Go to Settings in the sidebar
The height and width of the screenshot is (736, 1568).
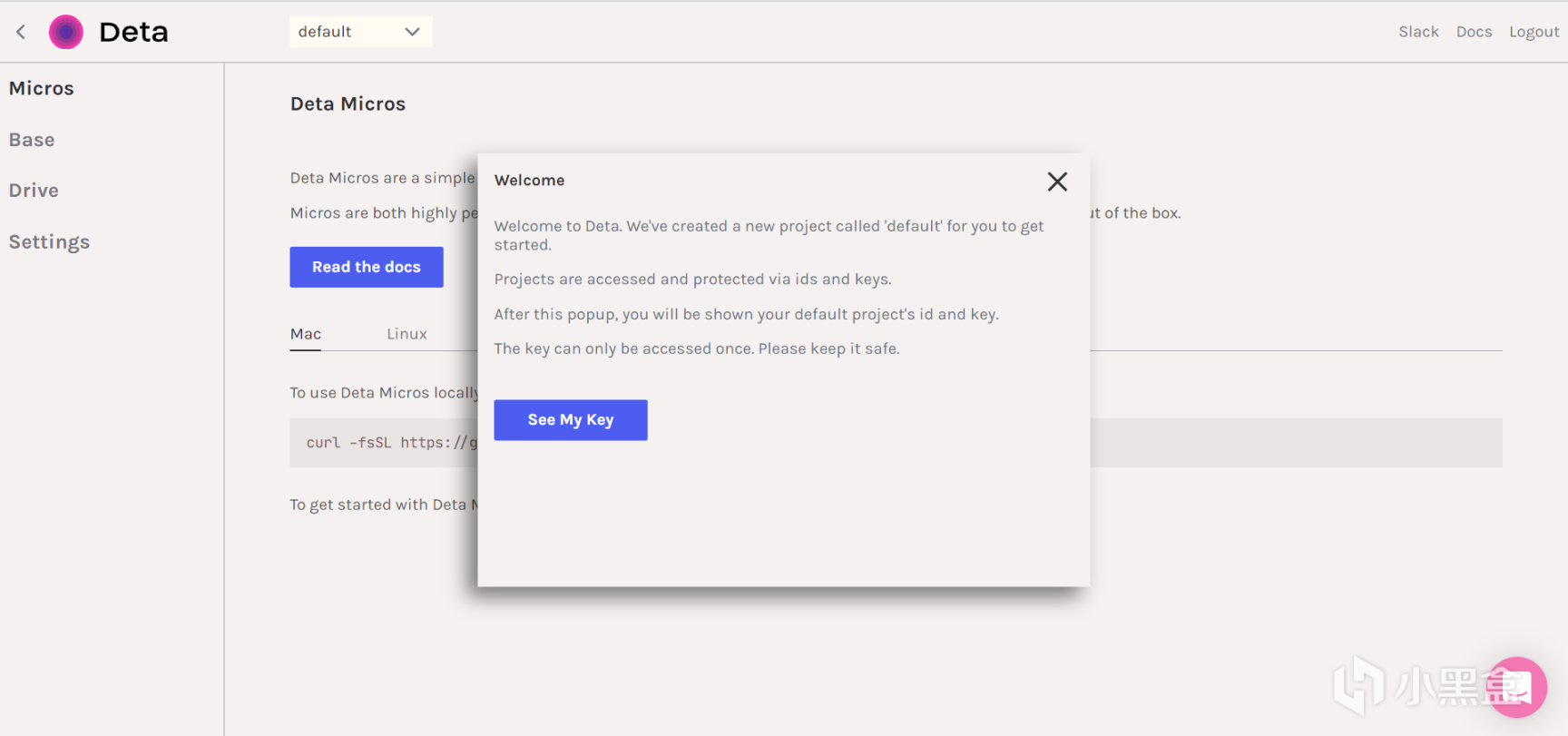(49, 242)
